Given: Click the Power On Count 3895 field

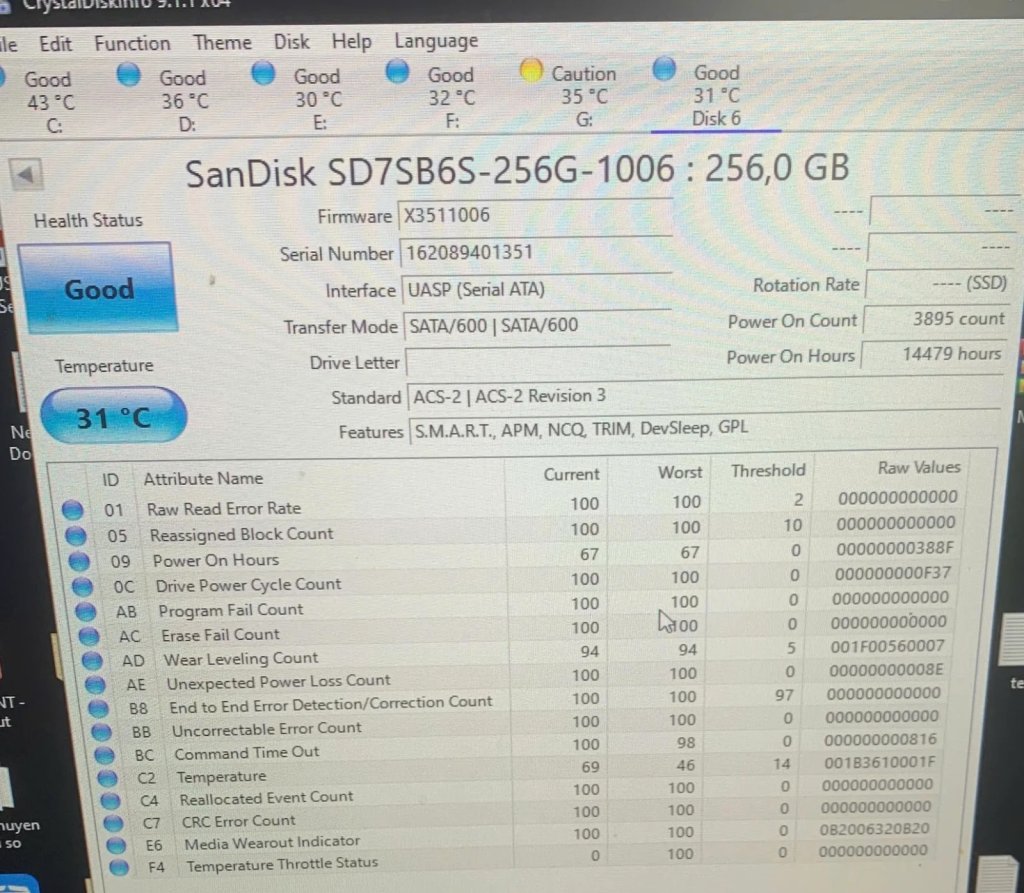Looking at the screenshot, I should pos(936,319).
